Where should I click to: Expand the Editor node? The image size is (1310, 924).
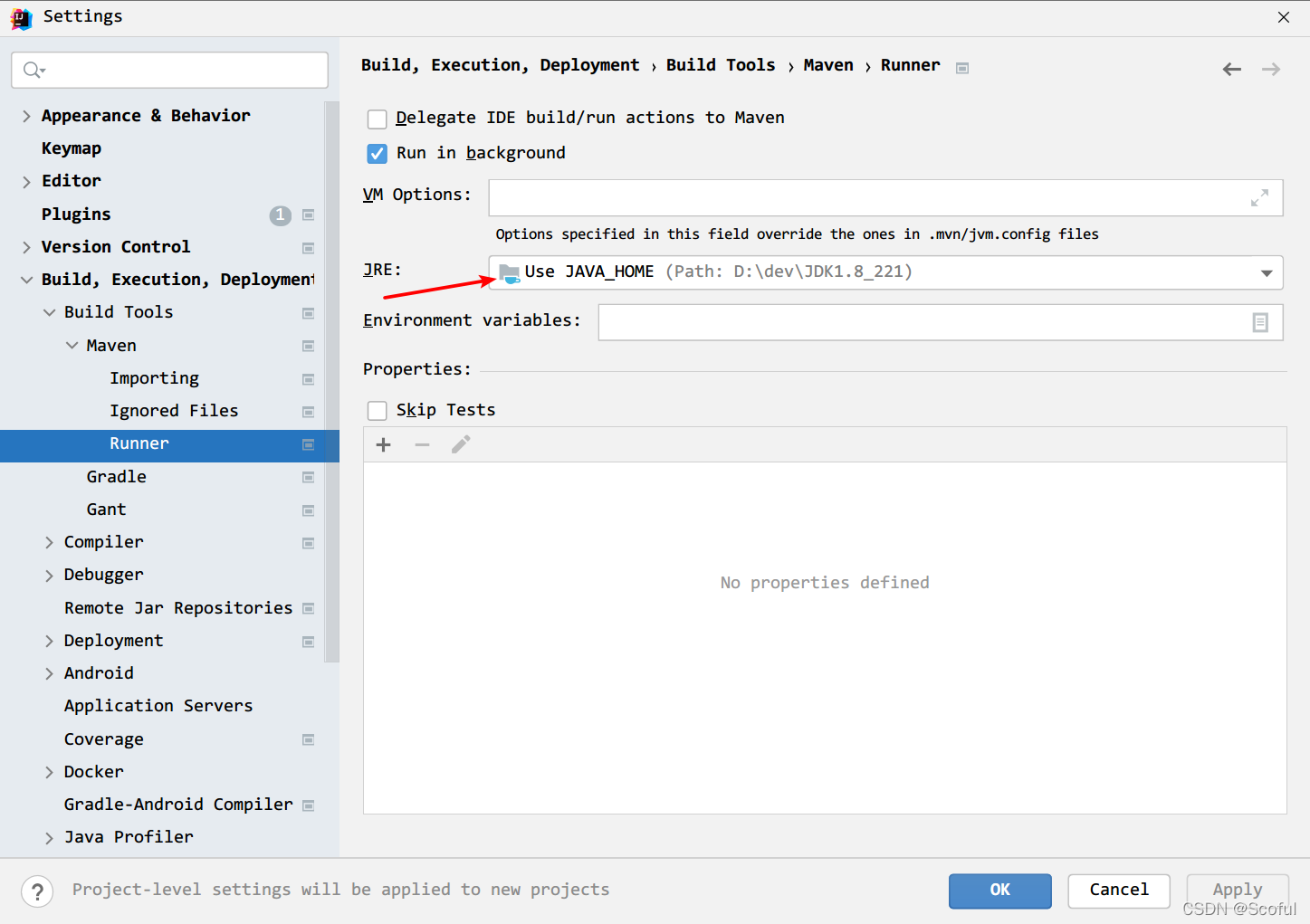[x=26, y=181]
